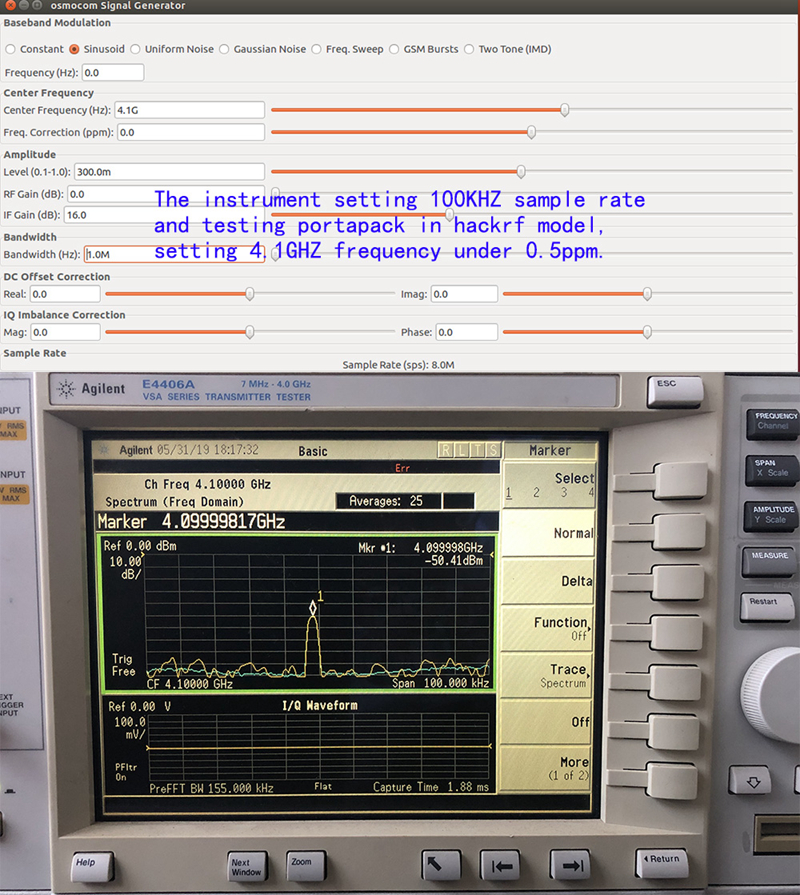Click the down arrow key on the instrument

[x=751, y=781]
